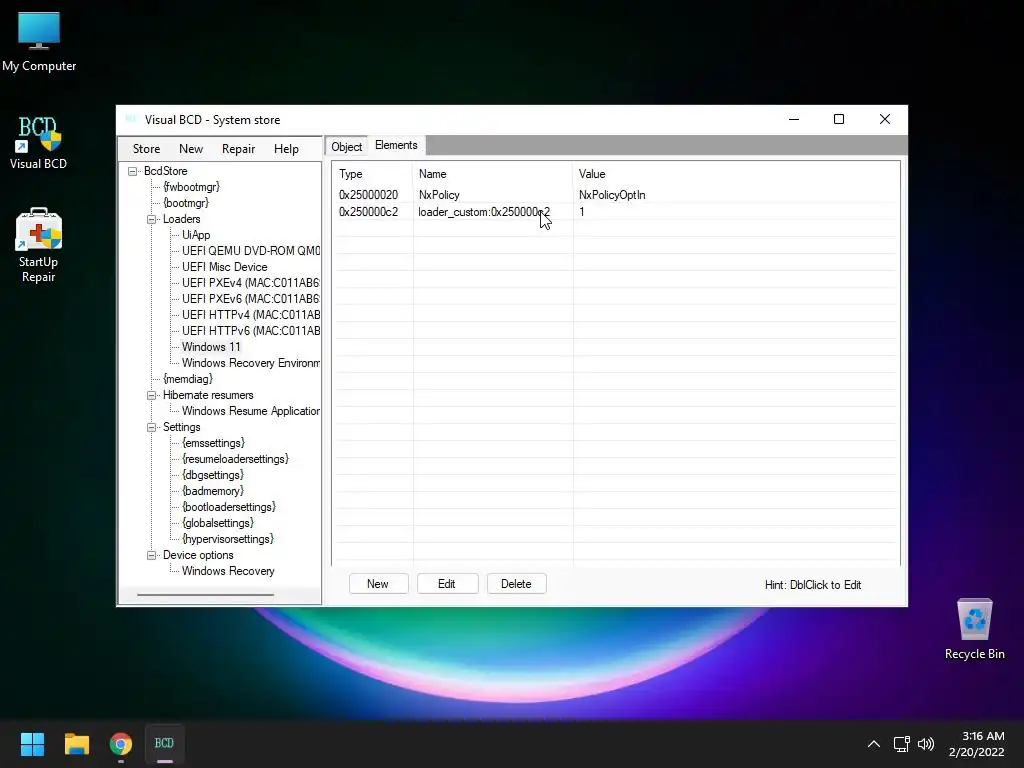Viewport: 1024px width, 768px height.
Task: Click the Type column header
Action: click(x=373, y=174)
